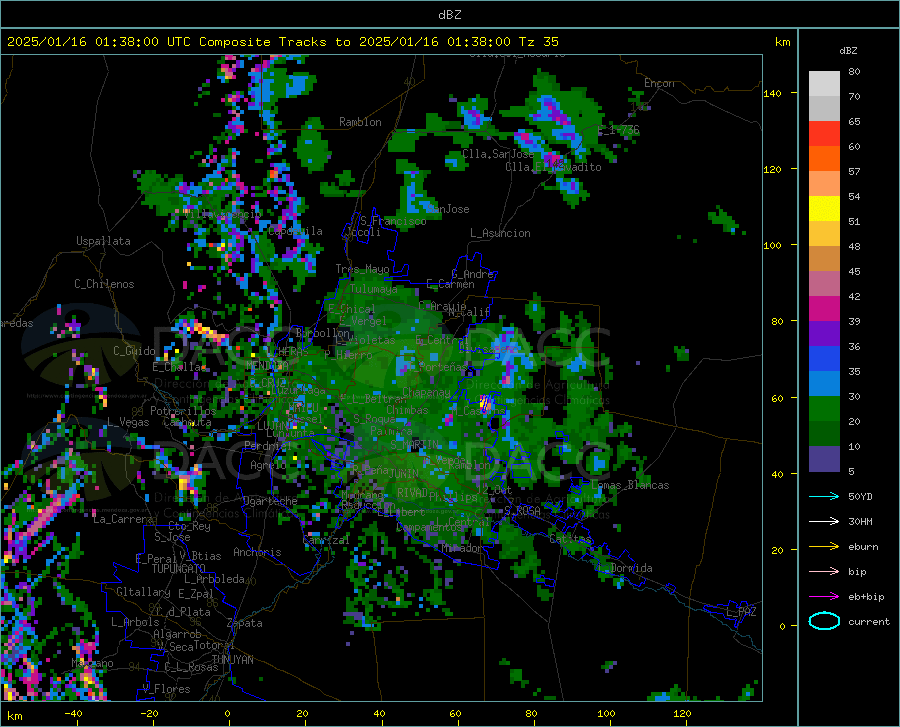Click the 'L_PAZ' place label

[741, 612]
